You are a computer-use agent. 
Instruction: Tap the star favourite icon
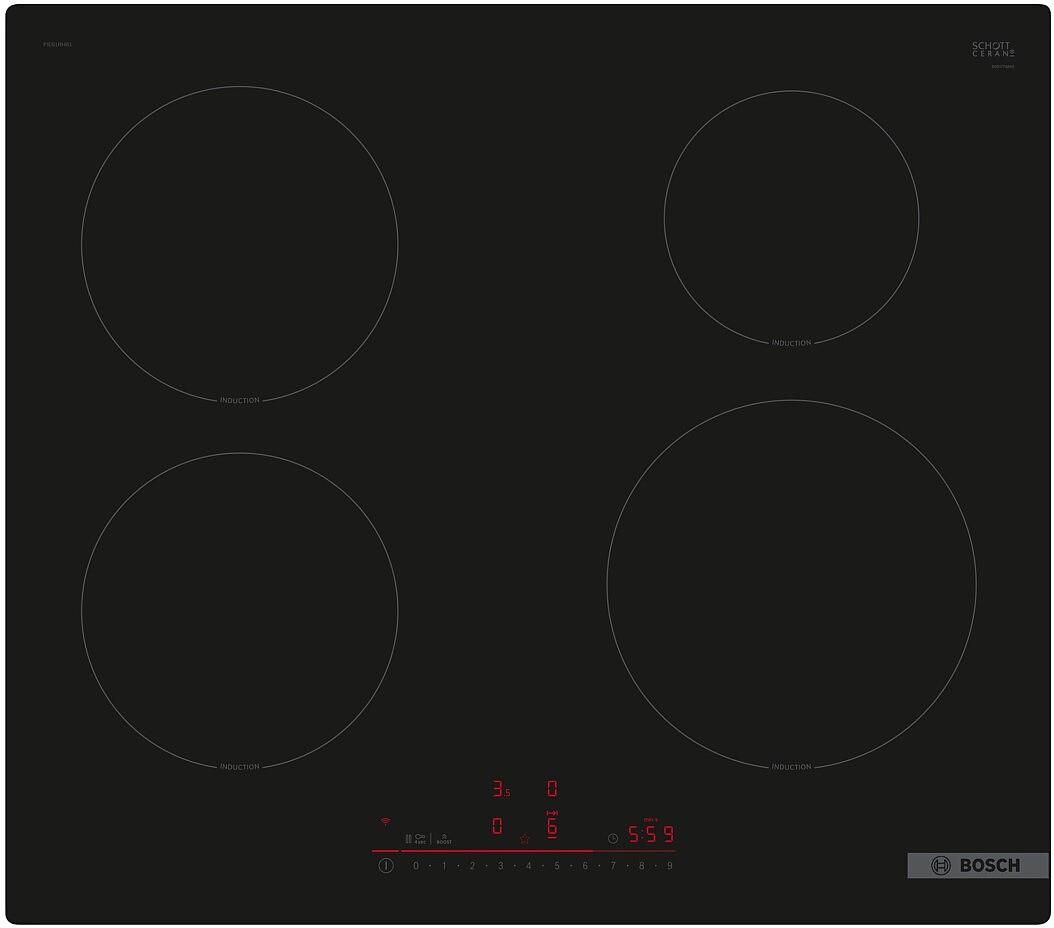[524, 838]
